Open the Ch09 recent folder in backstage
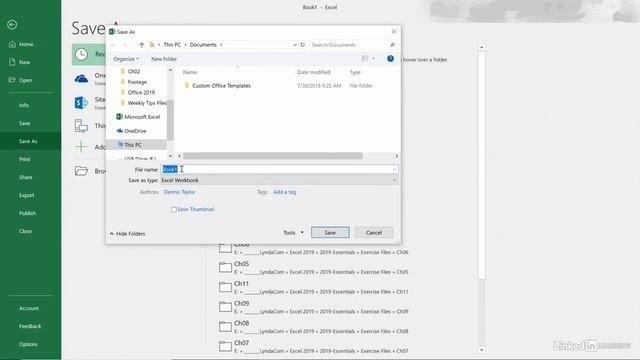This screenshot has width=640, height=360. 313,307
